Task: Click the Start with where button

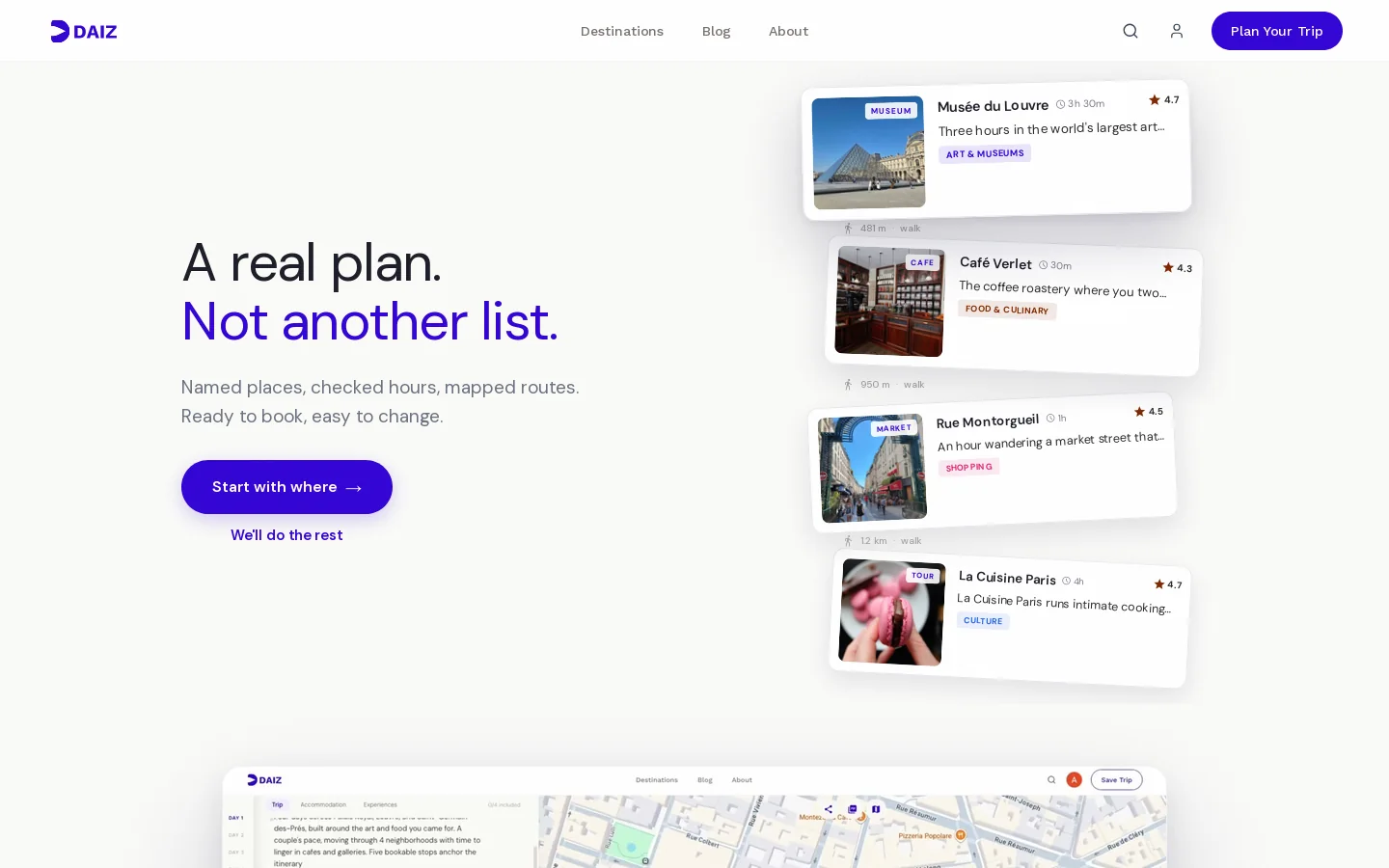Action: click(x=286, y=487)
